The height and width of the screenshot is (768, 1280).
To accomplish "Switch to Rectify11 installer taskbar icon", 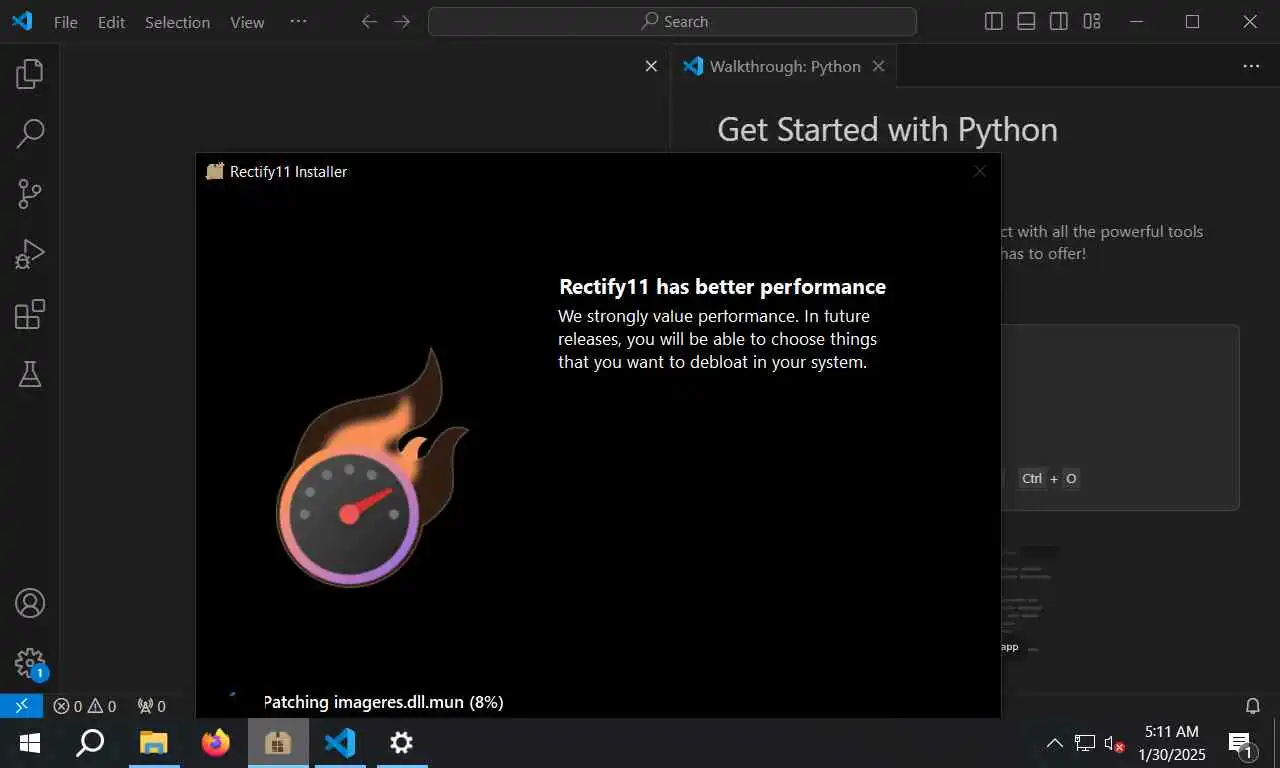I will click(x=277, y=743).
